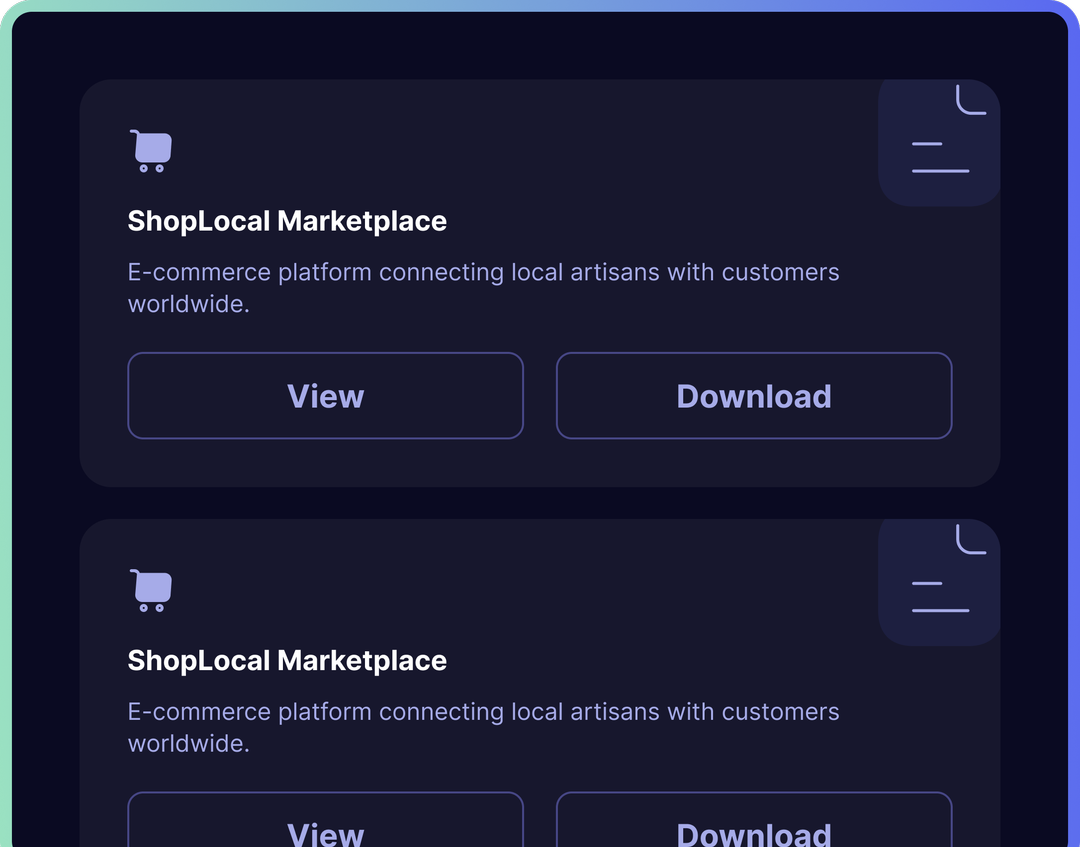The width and height of the screenshot is (1080, 847).
Task: Click the dark gap between the two cards
Action: [540, 503]
